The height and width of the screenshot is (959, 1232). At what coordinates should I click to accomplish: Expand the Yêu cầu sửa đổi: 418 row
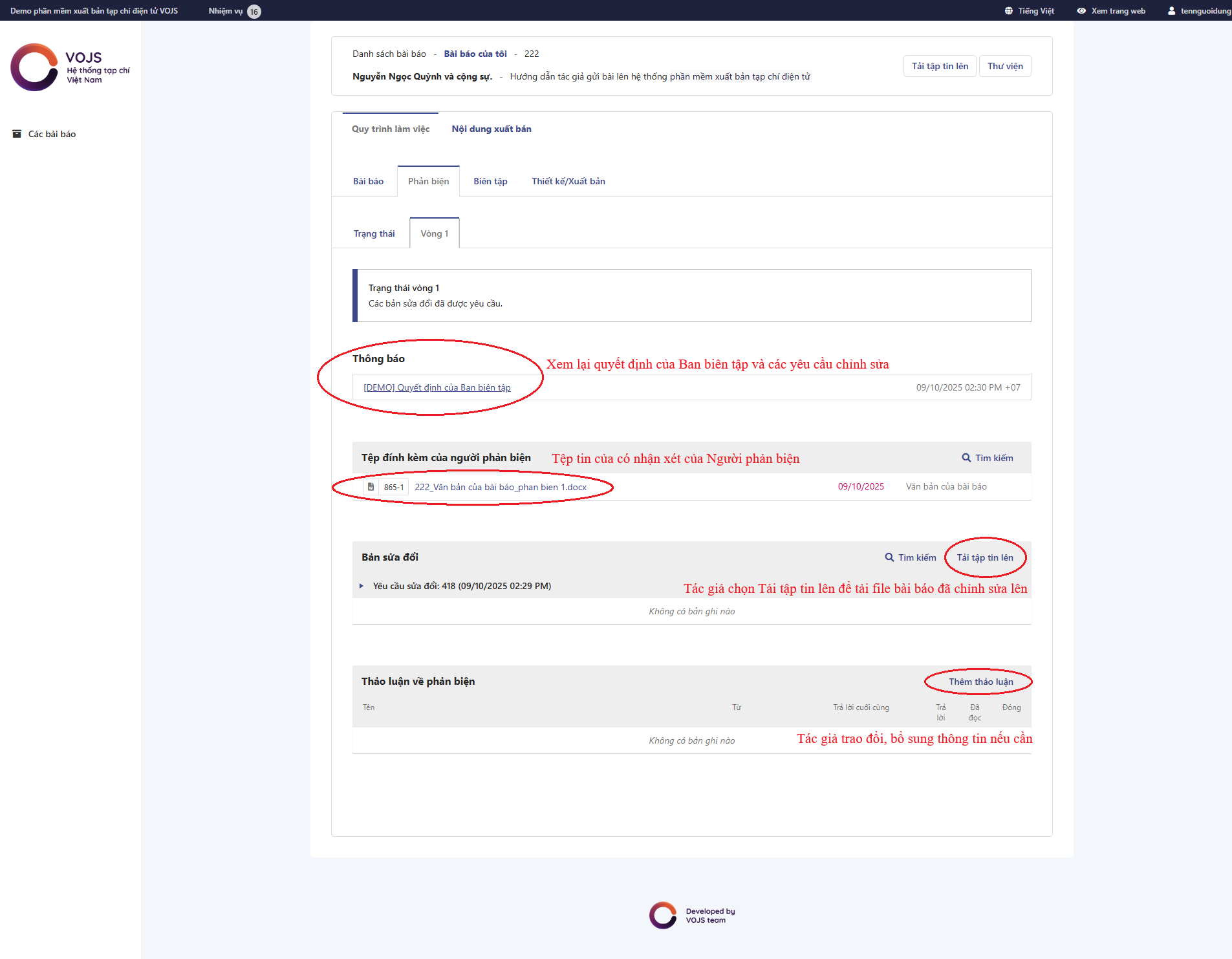point(362,586)
